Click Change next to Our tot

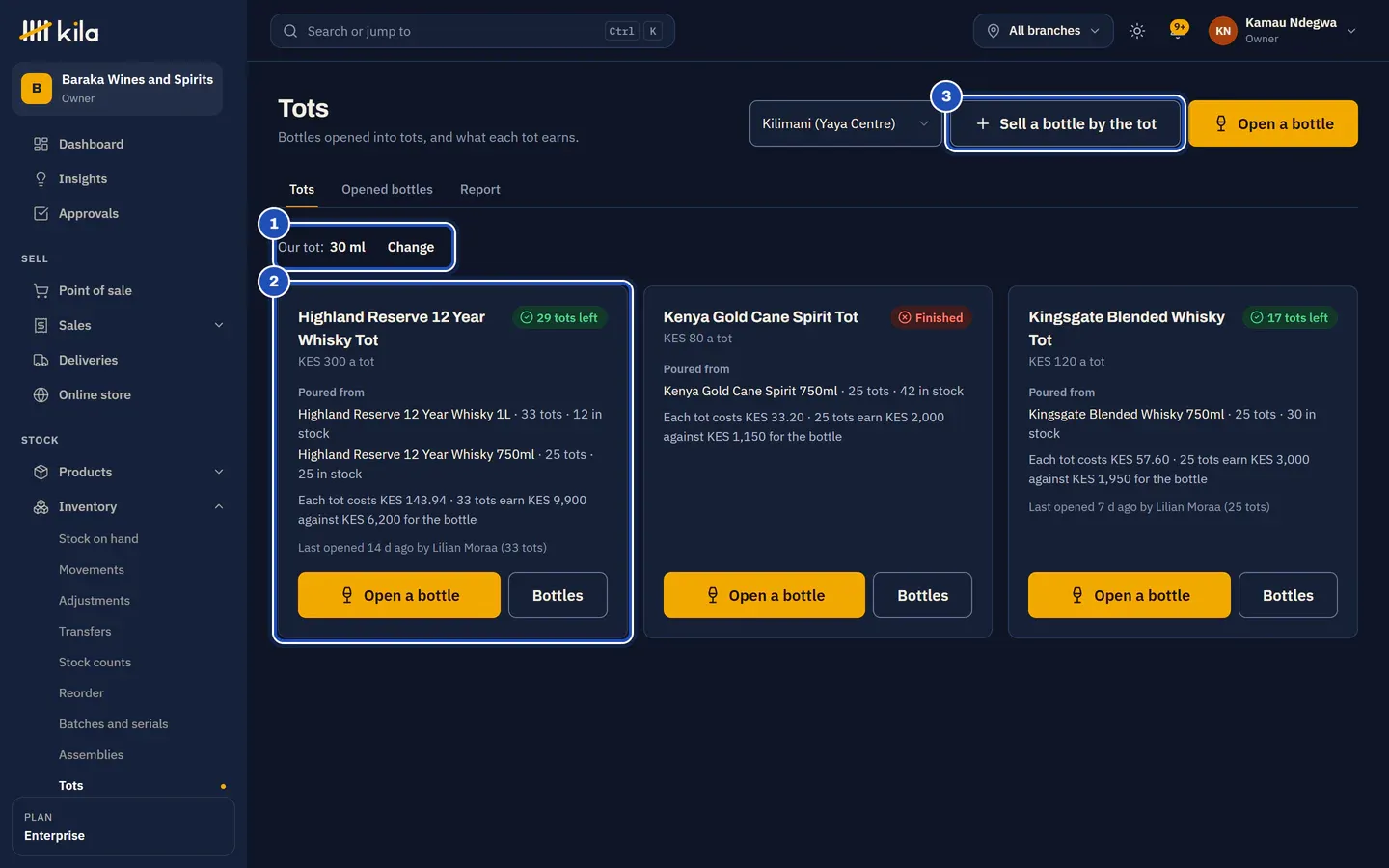pos(411,247)
